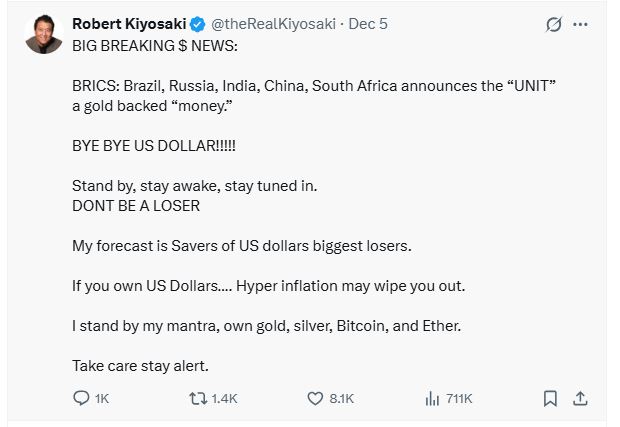620x427 pixels.
Task: Click the 8.1K likes count
Action: click(341, 398)
